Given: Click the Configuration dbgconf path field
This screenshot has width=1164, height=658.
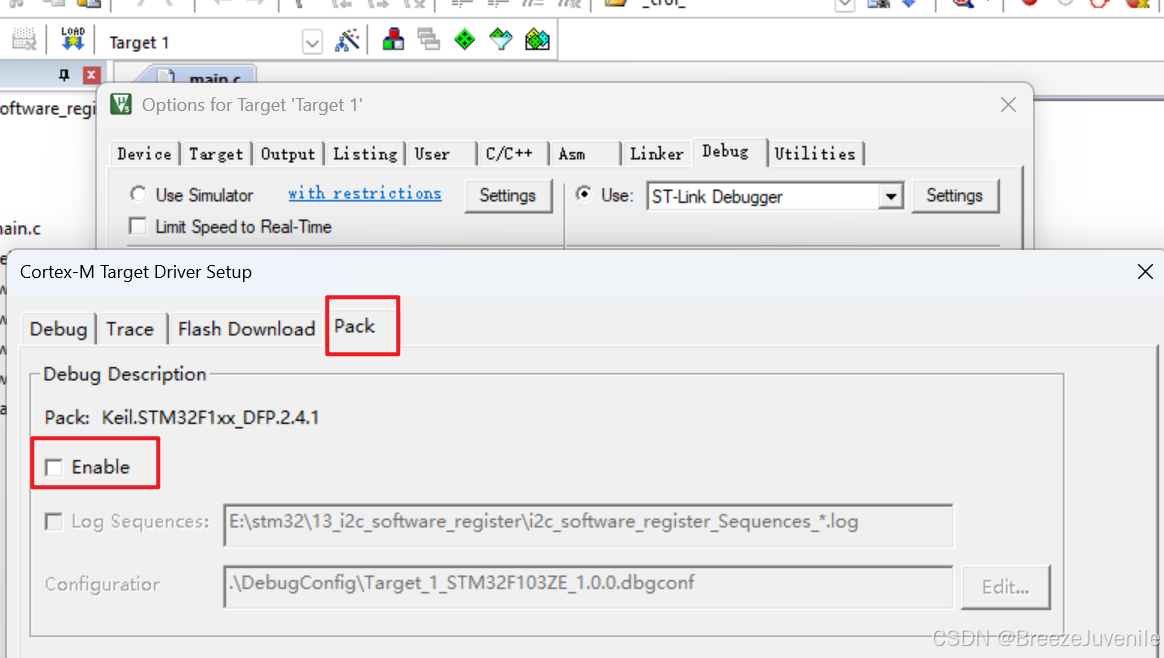Looking at the screenshot, I should point(588,586).
